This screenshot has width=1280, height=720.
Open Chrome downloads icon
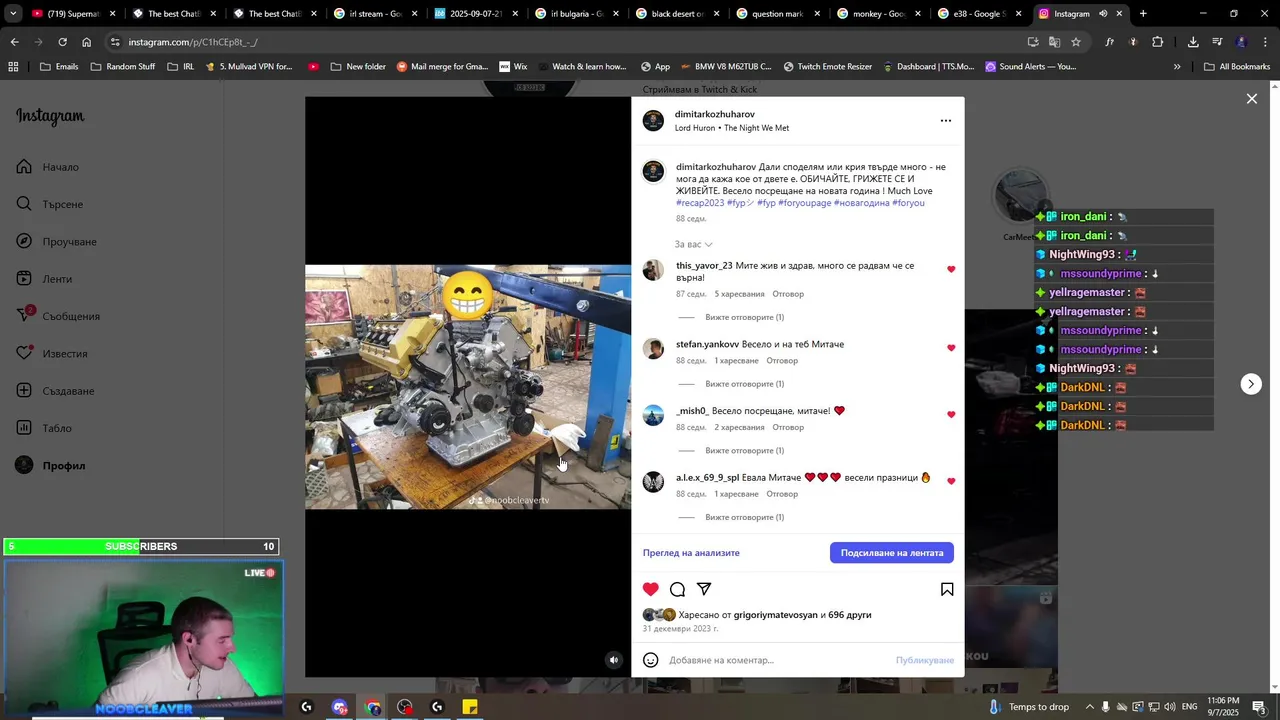click(1193, 42)
